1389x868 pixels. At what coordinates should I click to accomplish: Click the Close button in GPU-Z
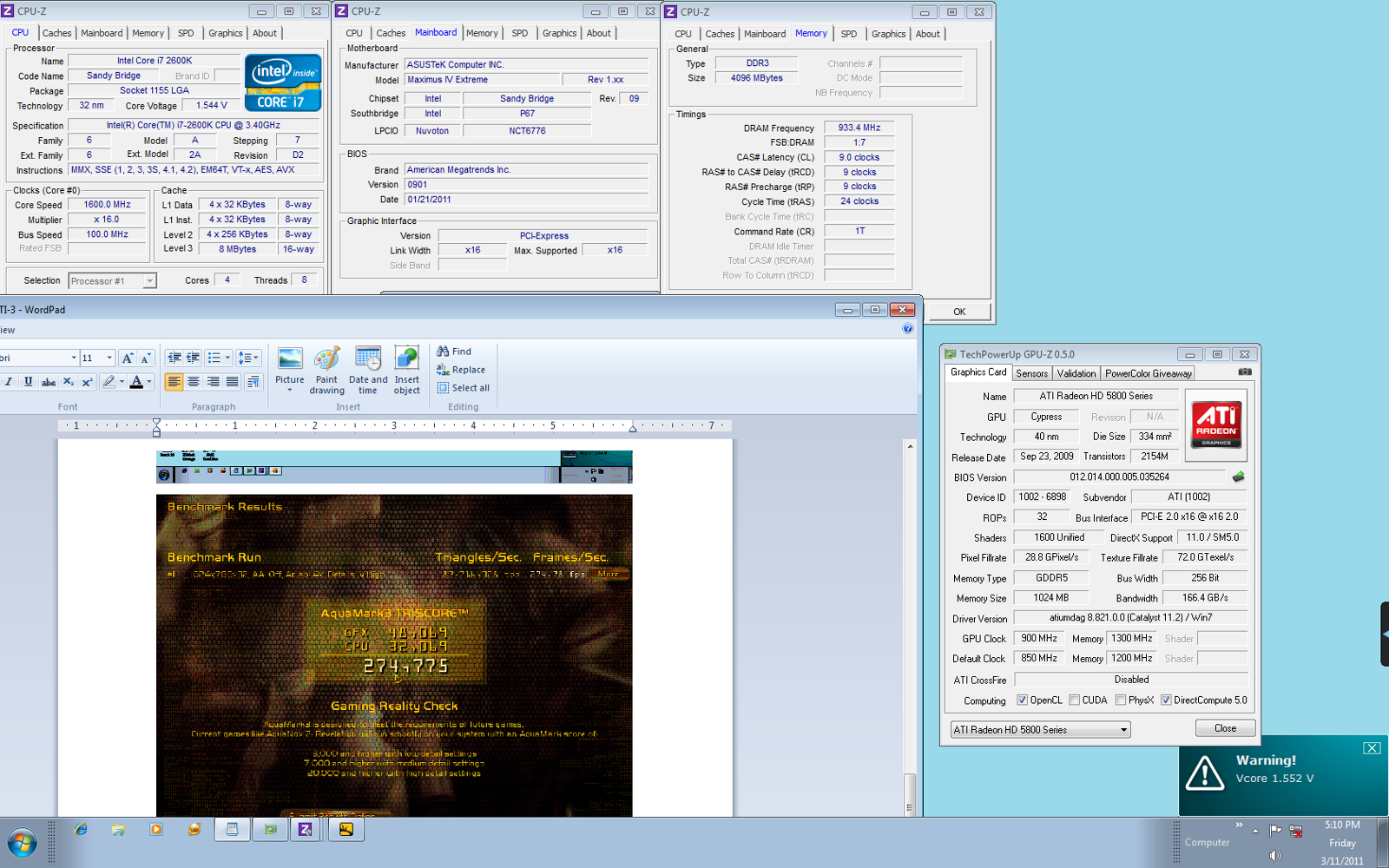pos(1225,728)
